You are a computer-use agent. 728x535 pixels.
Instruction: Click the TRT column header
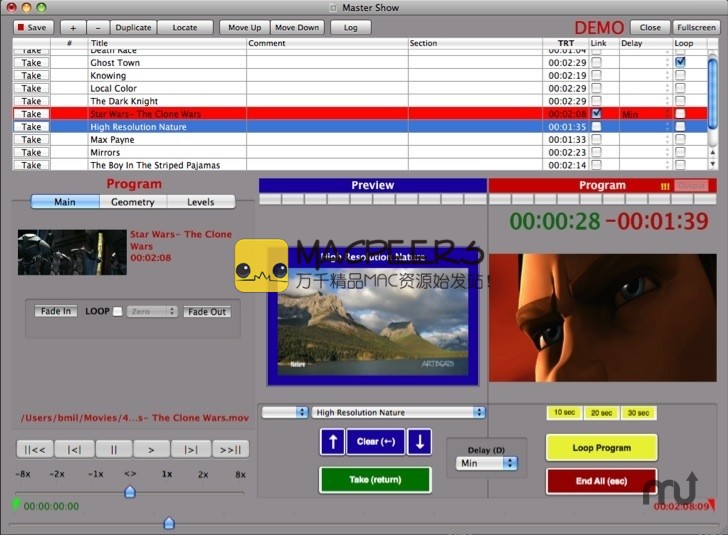click(x=566, y=43)
